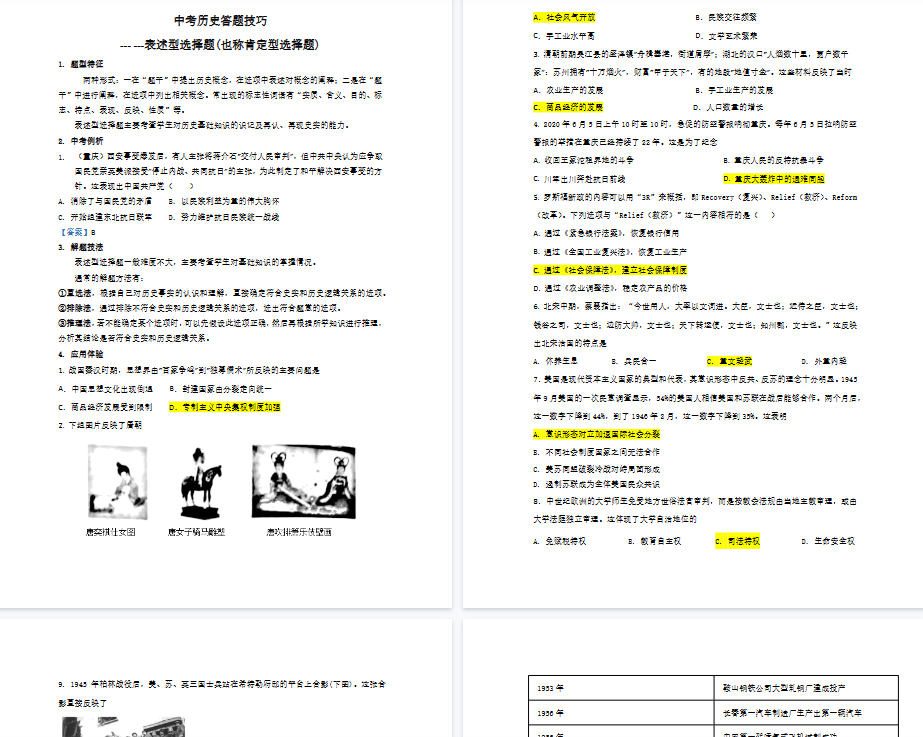Screen dimensions: 923x737
Task: Click the word Recovery in question 5
Action: point(718,198)
